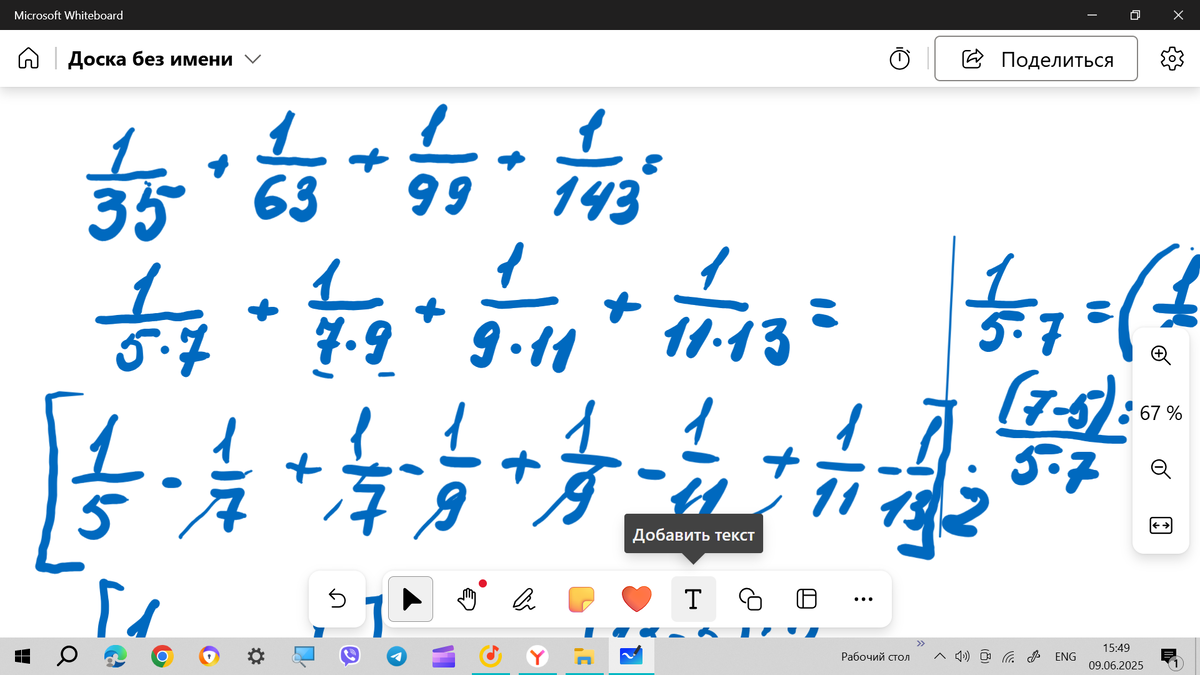This screenshot has height=675, width=1200.
Task: Add a yellow sticky note
Action: [x=580, y=599]
